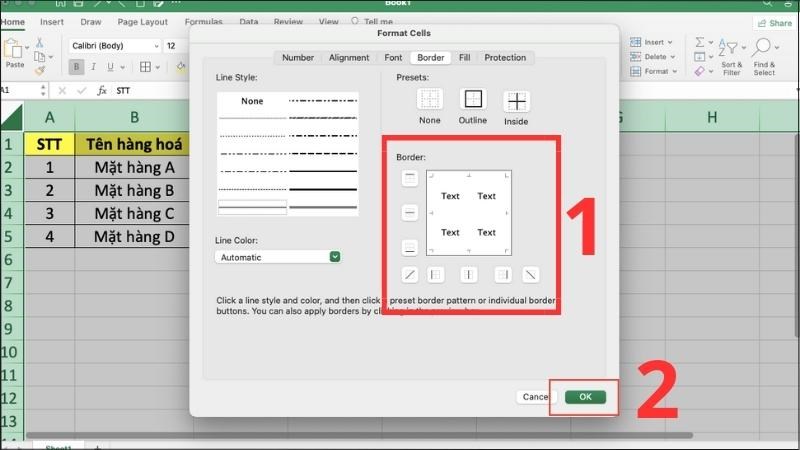Choose the None border preset
This screenshot has height=450, width=800.
430,99
